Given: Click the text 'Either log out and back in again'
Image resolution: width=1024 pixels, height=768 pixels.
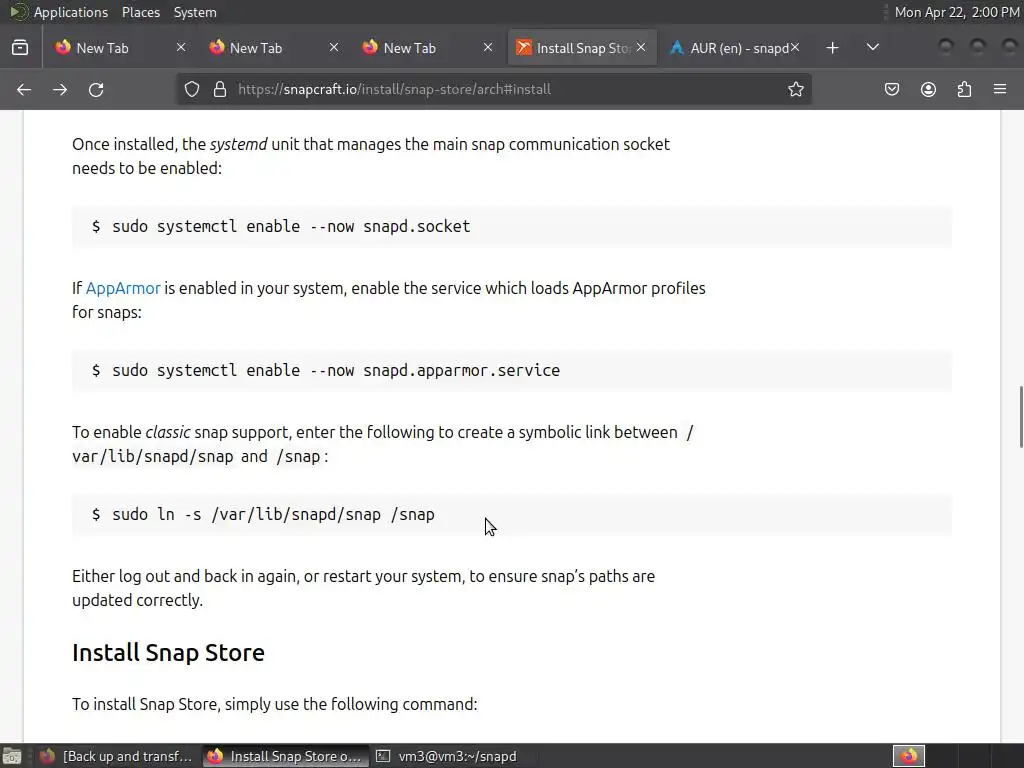Looking at the screenshot, I should click(185, 577).
